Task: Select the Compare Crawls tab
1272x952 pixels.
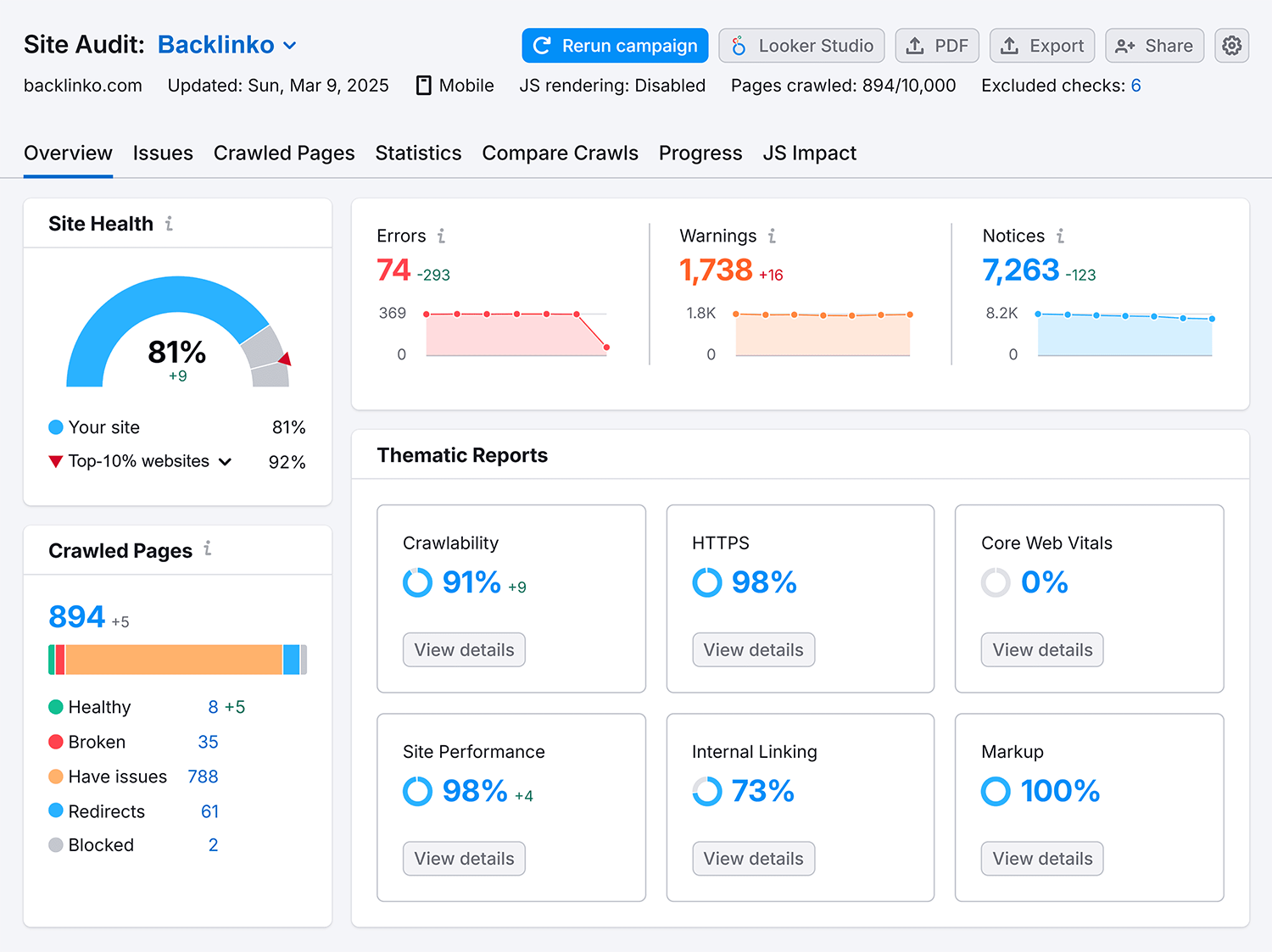Action: click(x=561, y=153)
